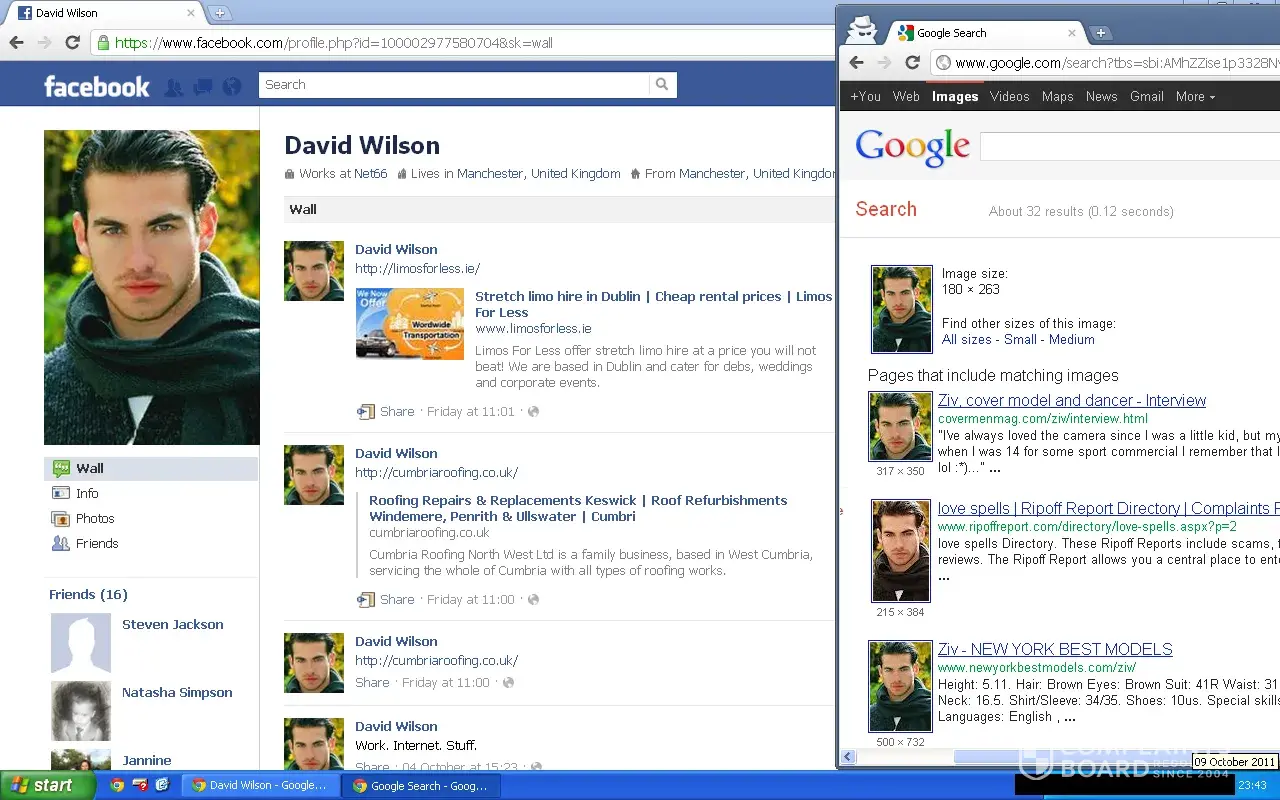Expand the More dropdown in Google's top bar

tap(1195, 96)
